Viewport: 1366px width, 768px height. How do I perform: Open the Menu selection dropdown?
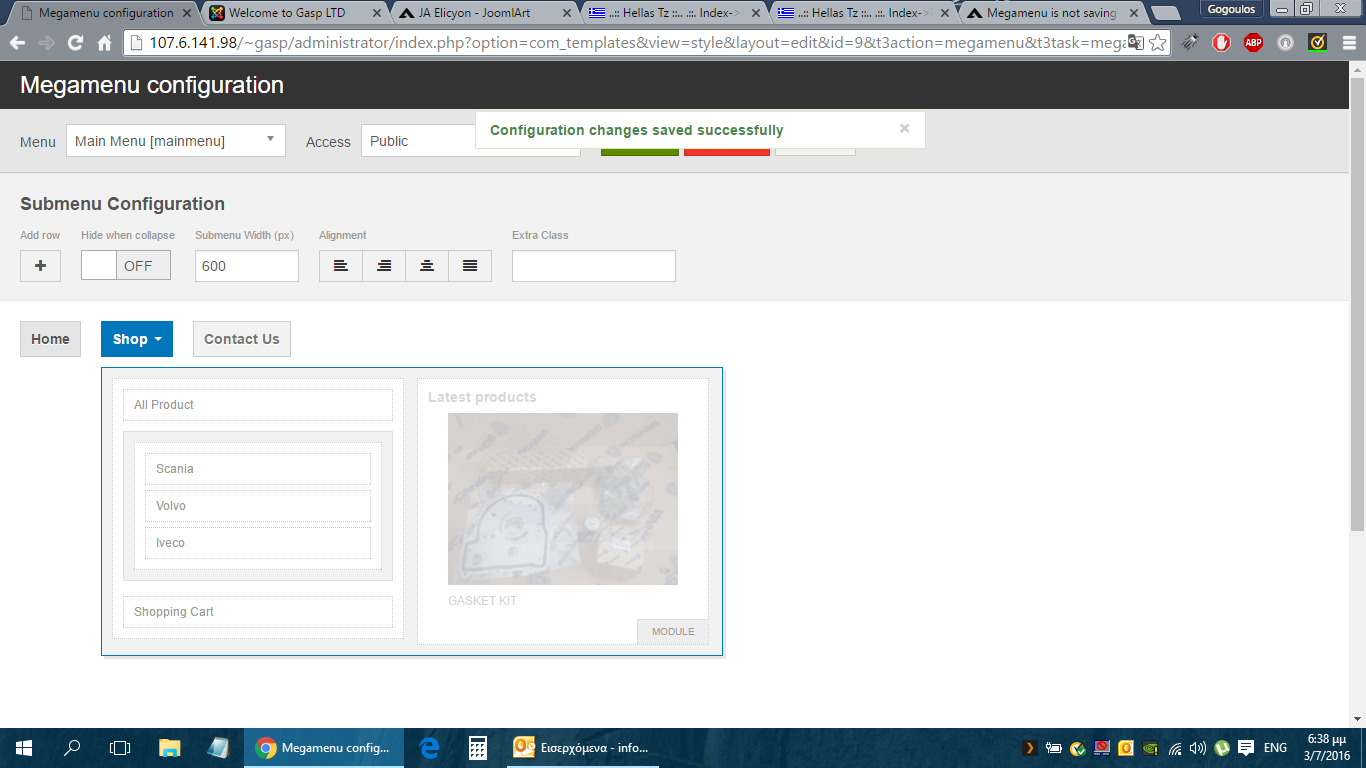point(176,141)
